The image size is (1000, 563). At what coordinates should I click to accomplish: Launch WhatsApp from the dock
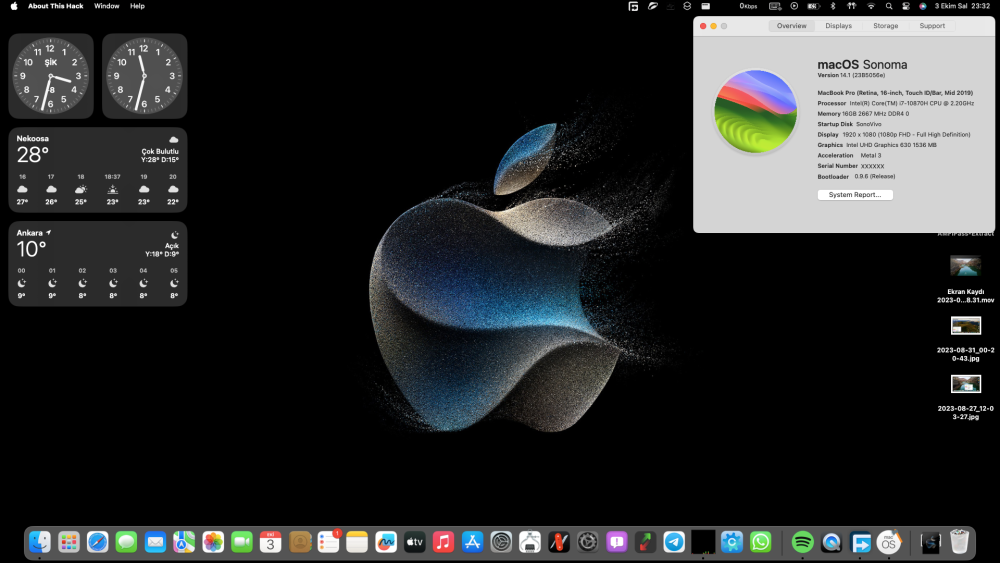[x=760, y=542]
